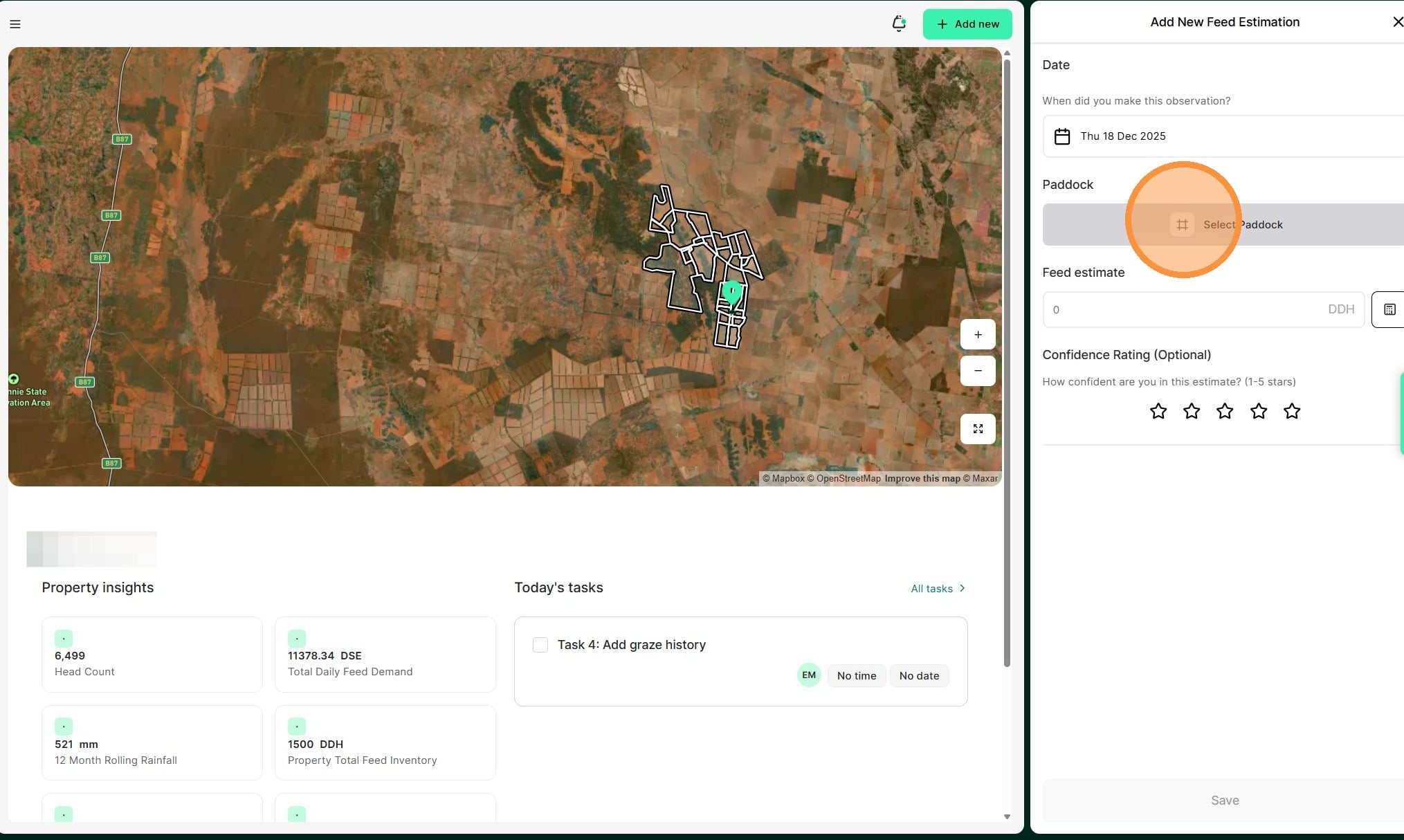This screenshot has height=840, width=1404.
Task: Click the Add new button
Action: (x=967, y=24)
